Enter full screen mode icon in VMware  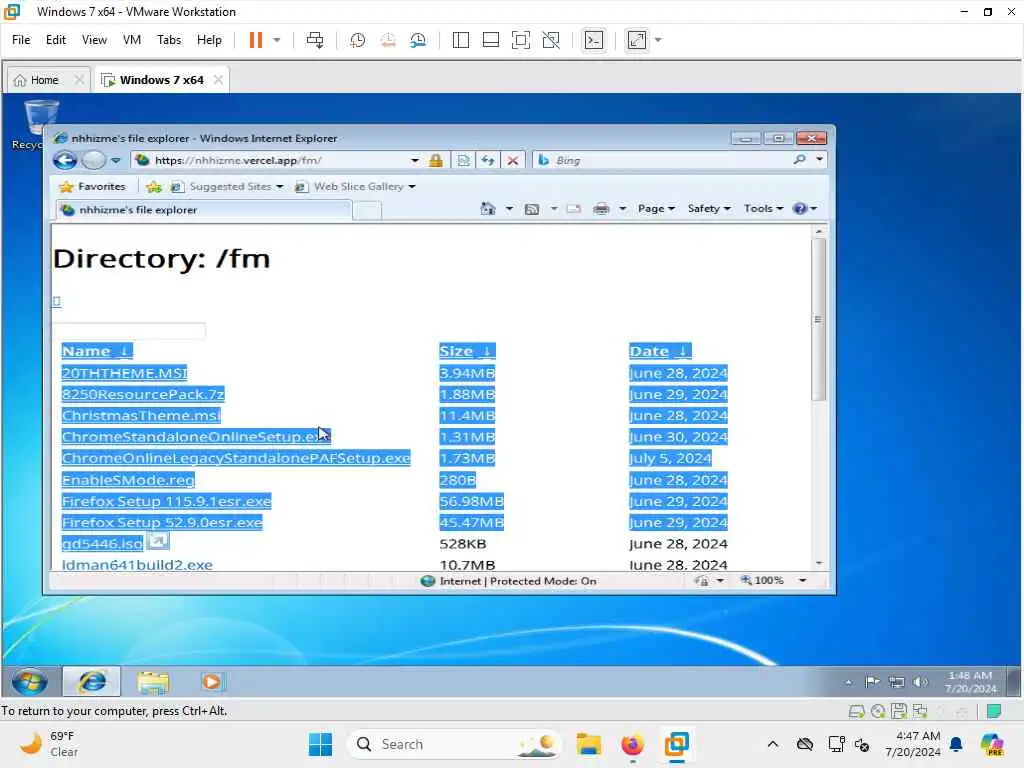tap(520, 40)
